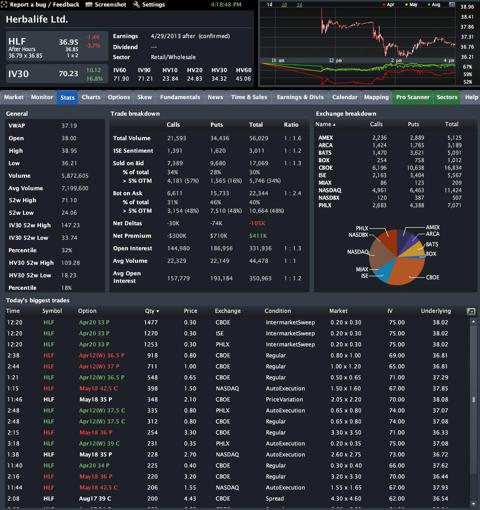Sort exchange breakdown by Calls column

click(x=376, y=124)
